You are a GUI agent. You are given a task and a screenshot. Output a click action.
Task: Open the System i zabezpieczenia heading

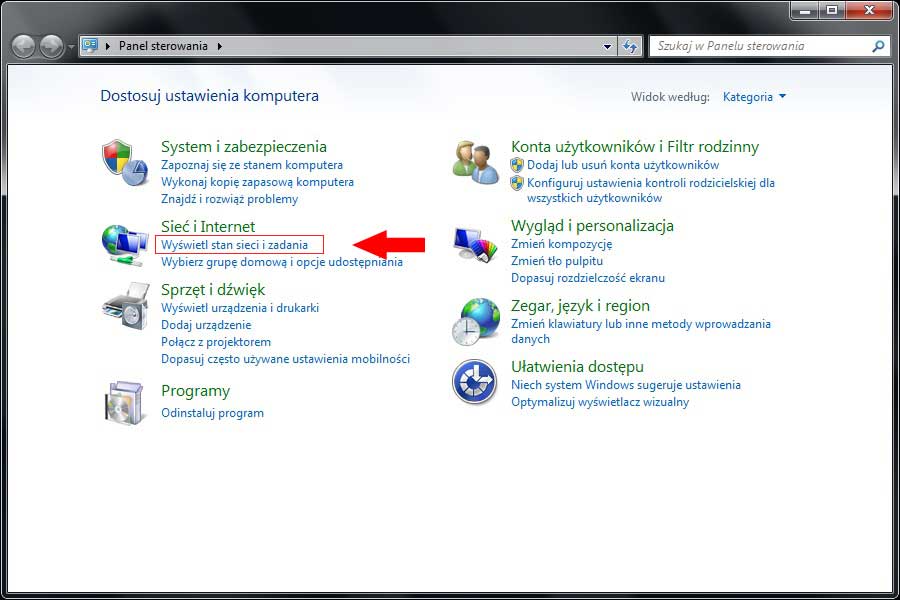[243, 147]
